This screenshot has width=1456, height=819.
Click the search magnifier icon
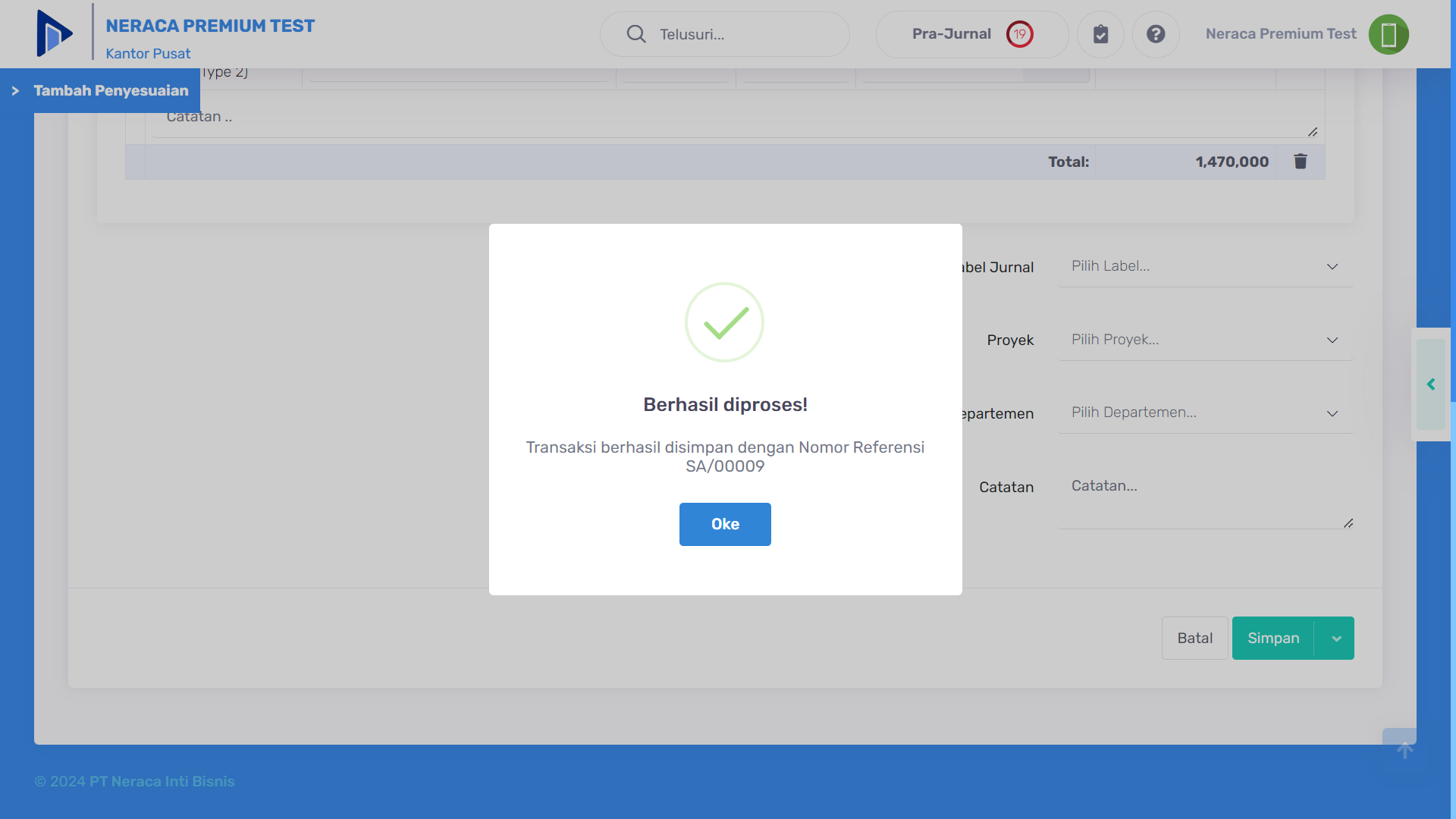click(x=635, y=34)
